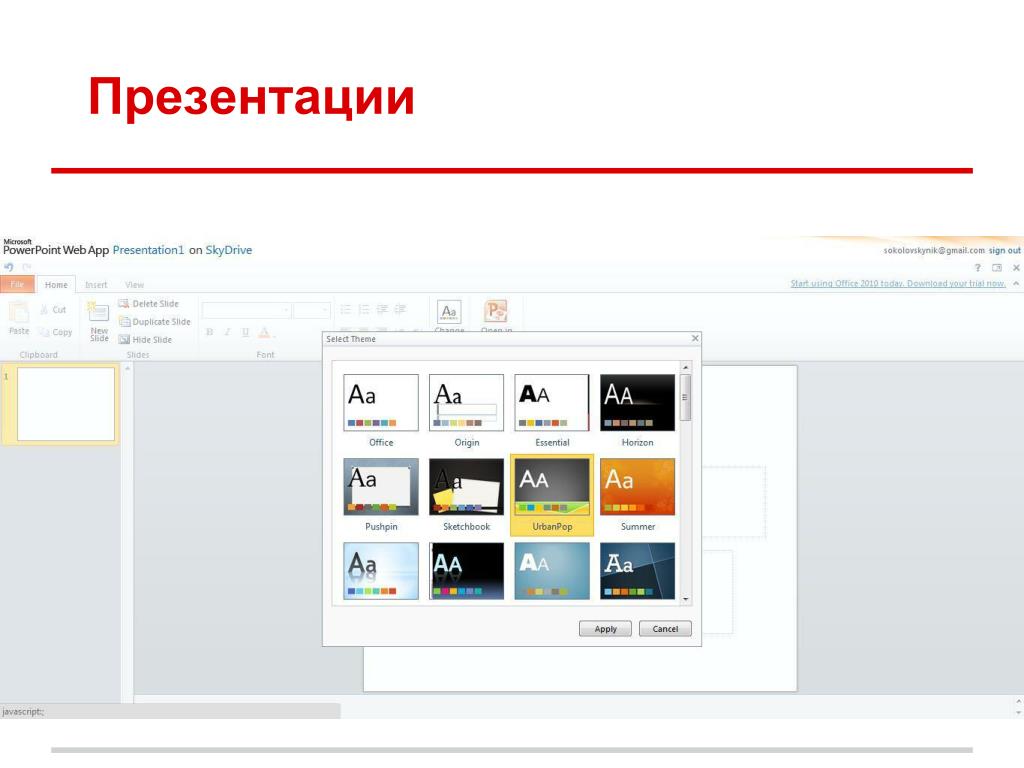Click the Cut scissors button

point(53,310)
